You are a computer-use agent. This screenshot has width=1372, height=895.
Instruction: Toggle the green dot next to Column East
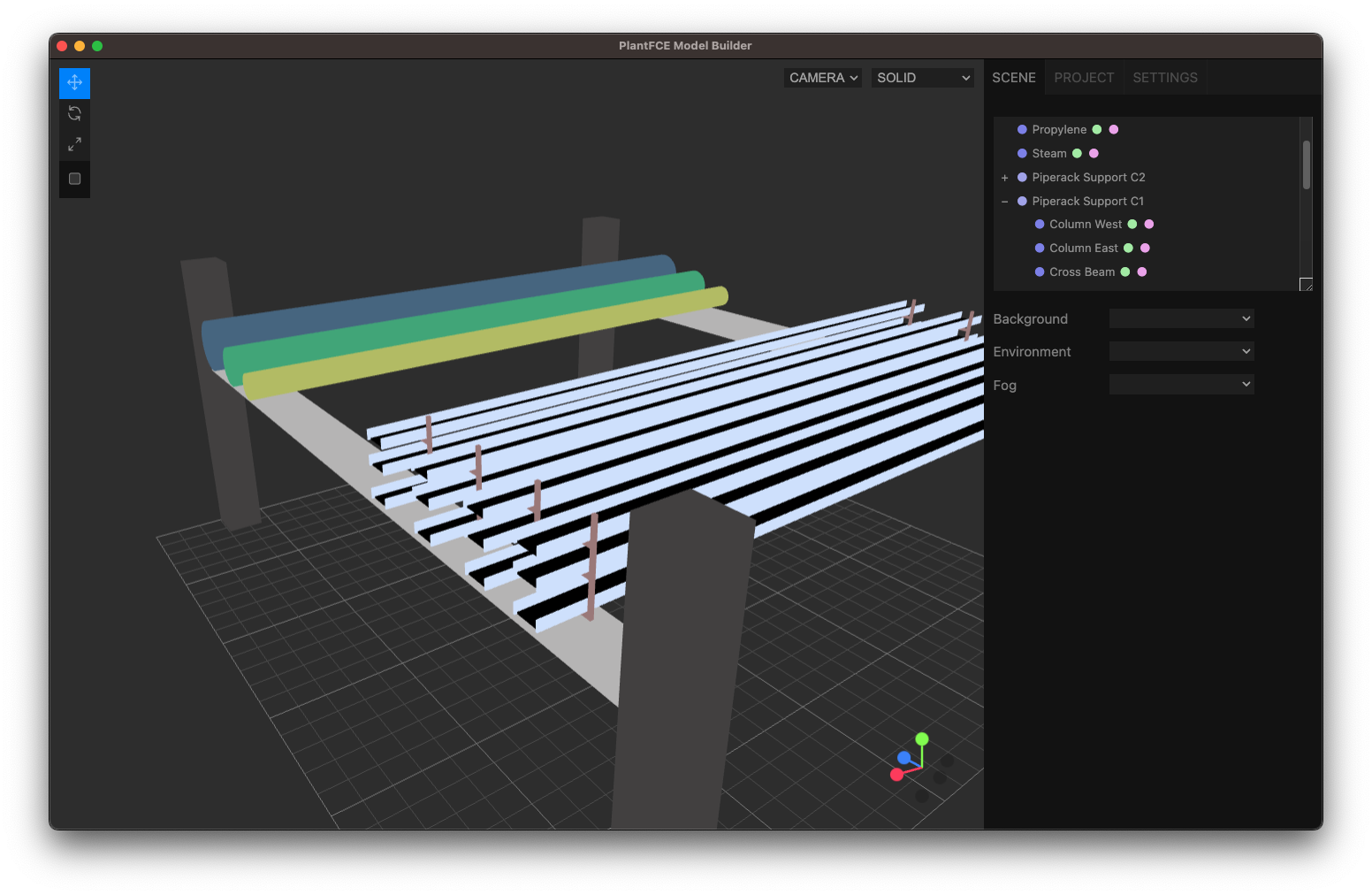point(1130,248)
